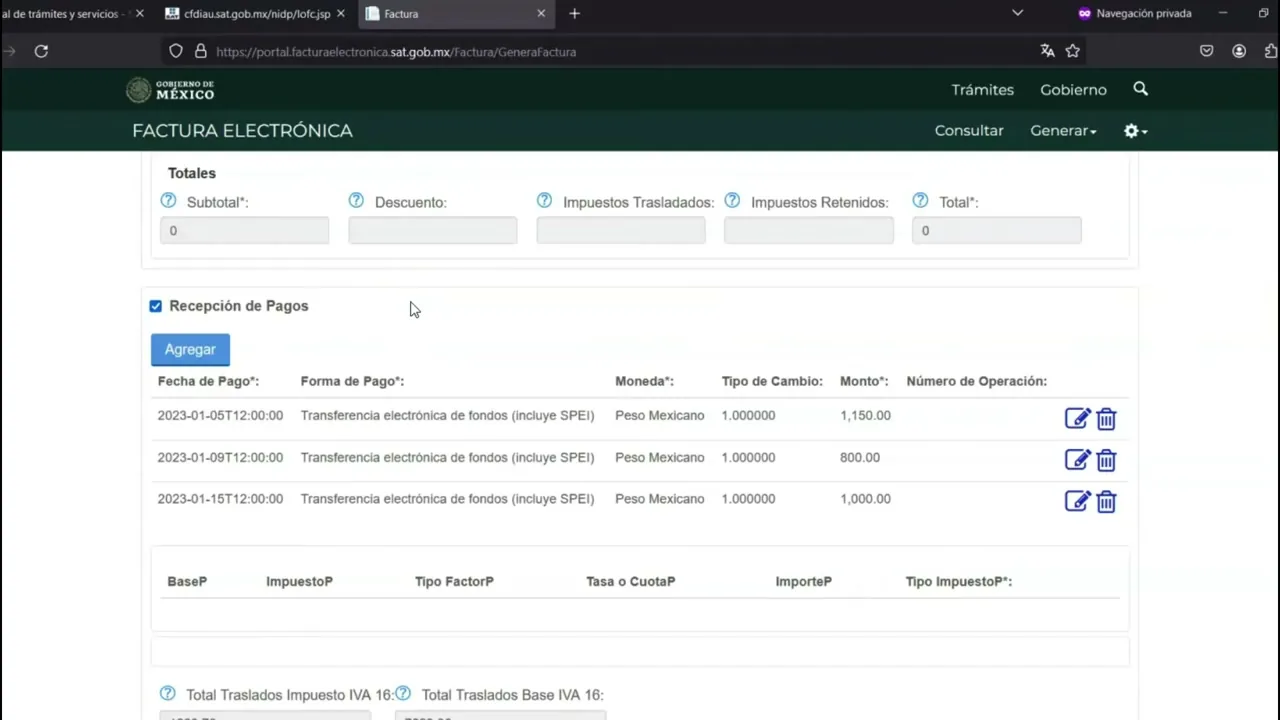Open the Consultar menu item
The width and height of the screenshot is (1280, 720).
[x=969, y=131]
